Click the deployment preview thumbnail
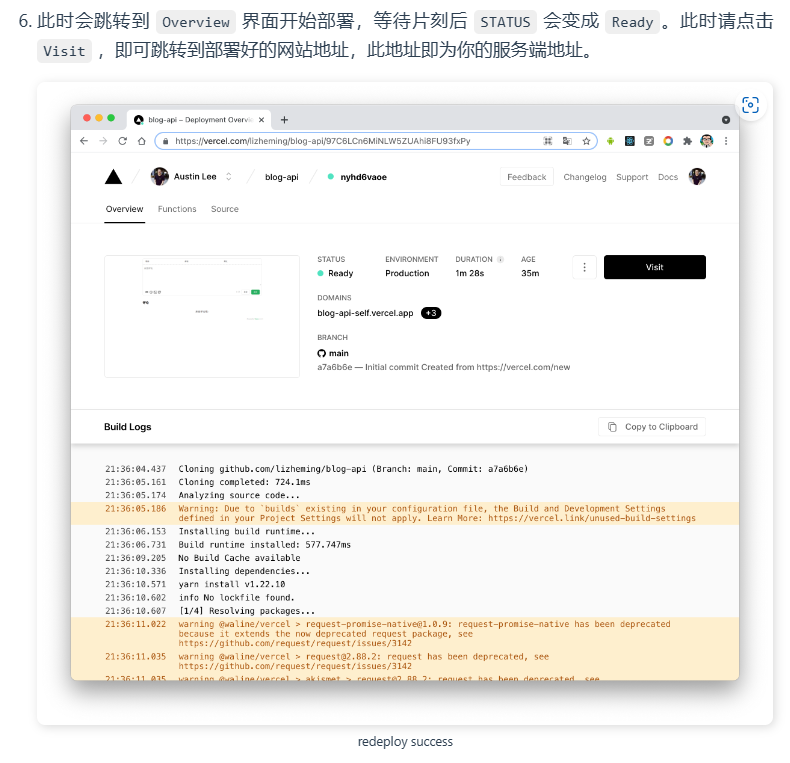The height and width of the screenshot is (763, 790). coord(202,316)
